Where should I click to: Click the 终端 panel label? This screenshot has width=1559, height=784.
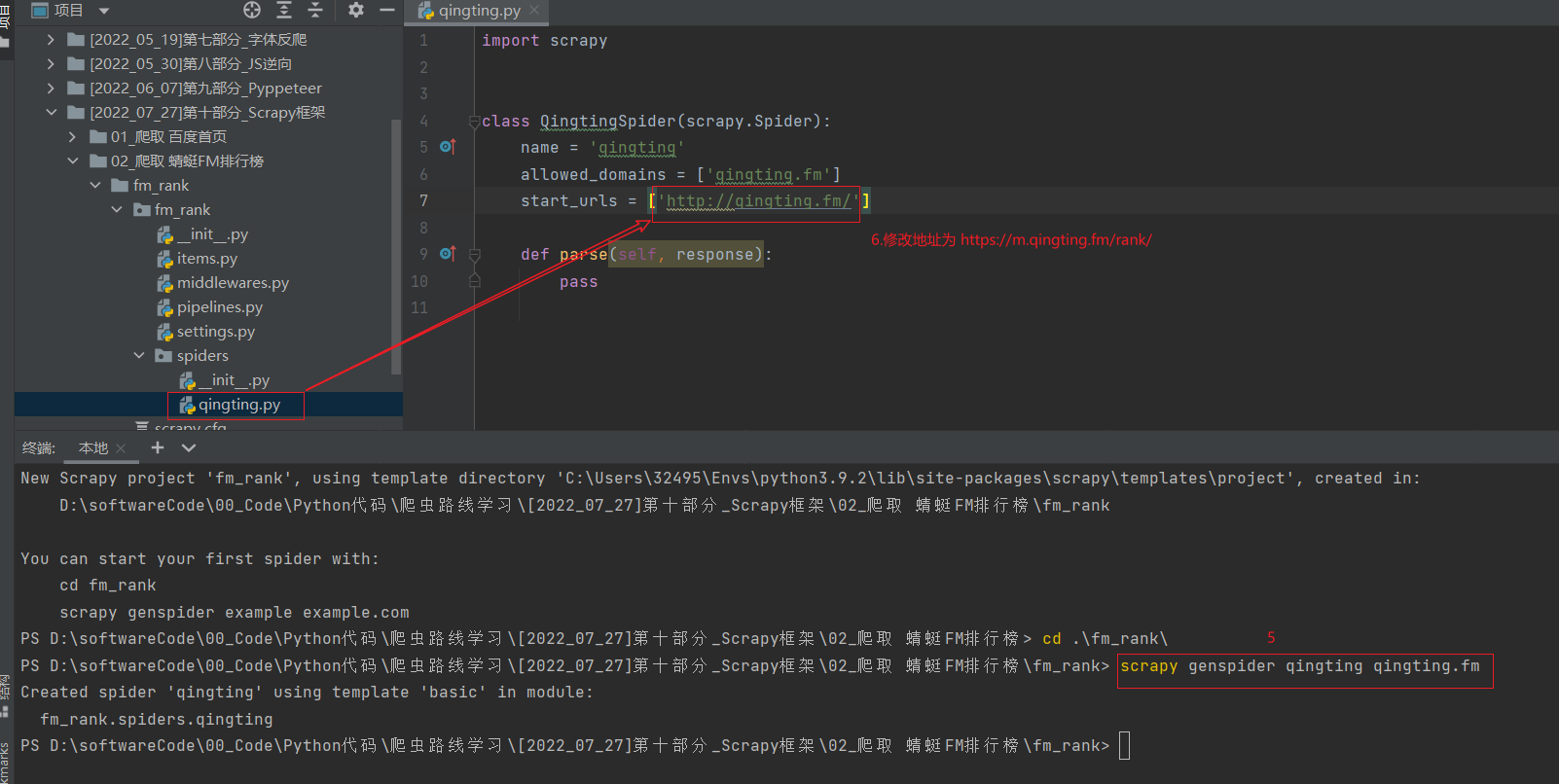coord(38,448)
